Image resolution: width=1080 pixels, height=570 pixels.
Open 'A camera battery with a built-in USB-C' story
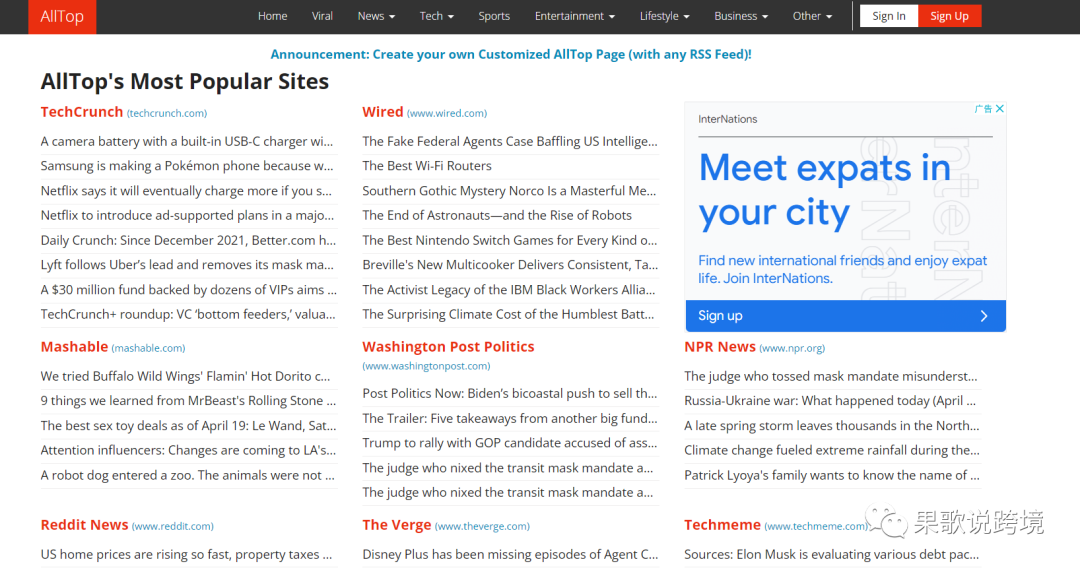[x=187, y=141]
